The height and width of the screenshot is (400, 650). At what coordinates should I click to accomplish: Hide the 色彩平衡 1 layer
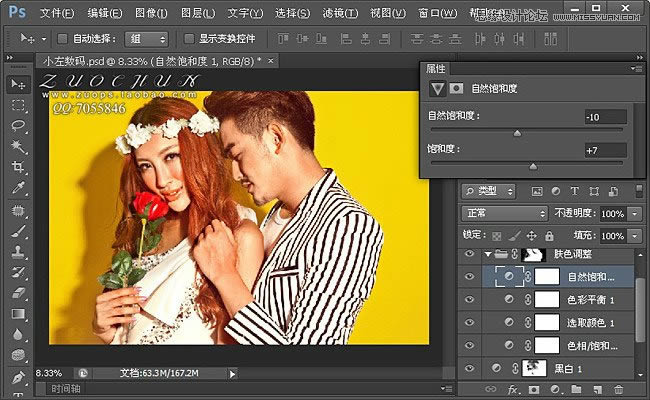click(469, 299)
